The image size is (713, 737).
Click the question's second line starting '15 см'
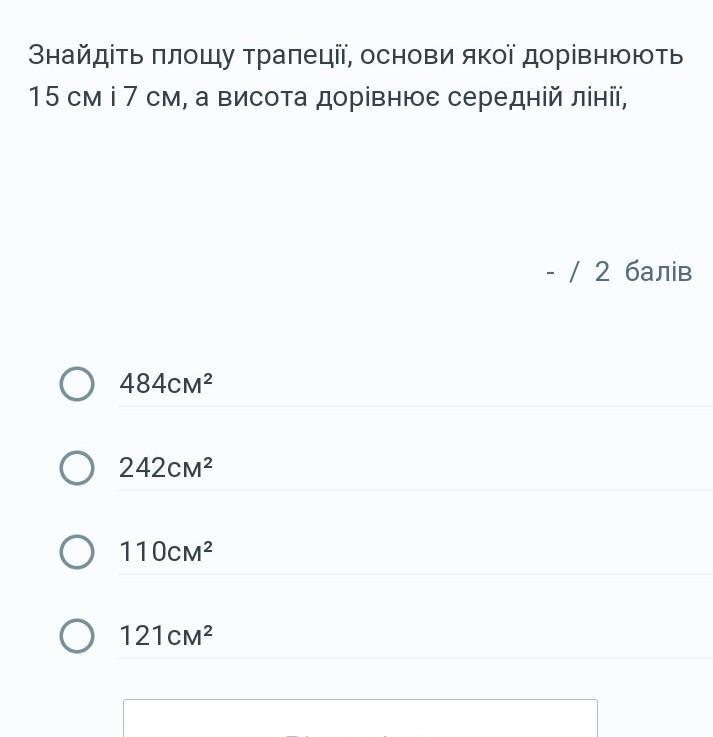point(328,98)
